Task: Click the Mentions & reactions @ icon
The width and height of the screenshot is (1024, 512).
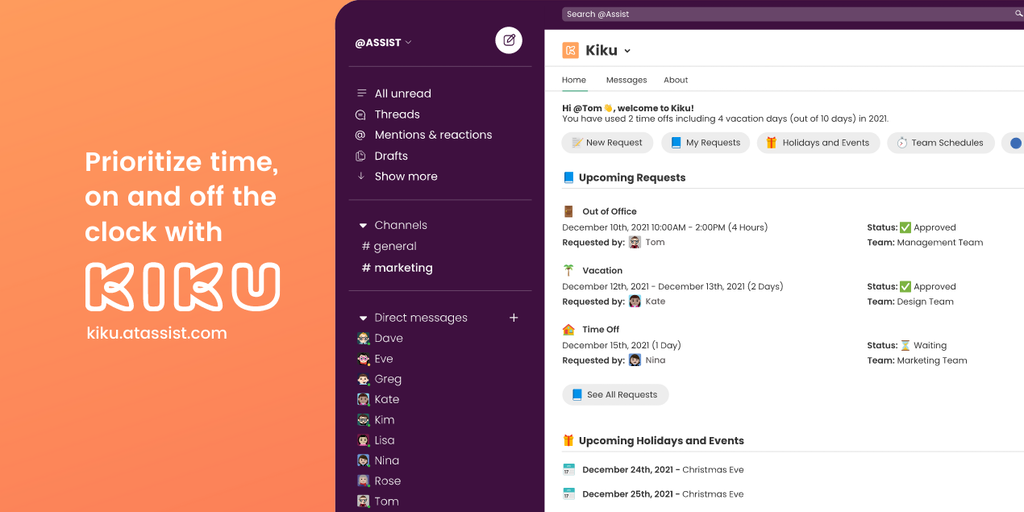Action: pyautogui.click(x=360, y=135)
